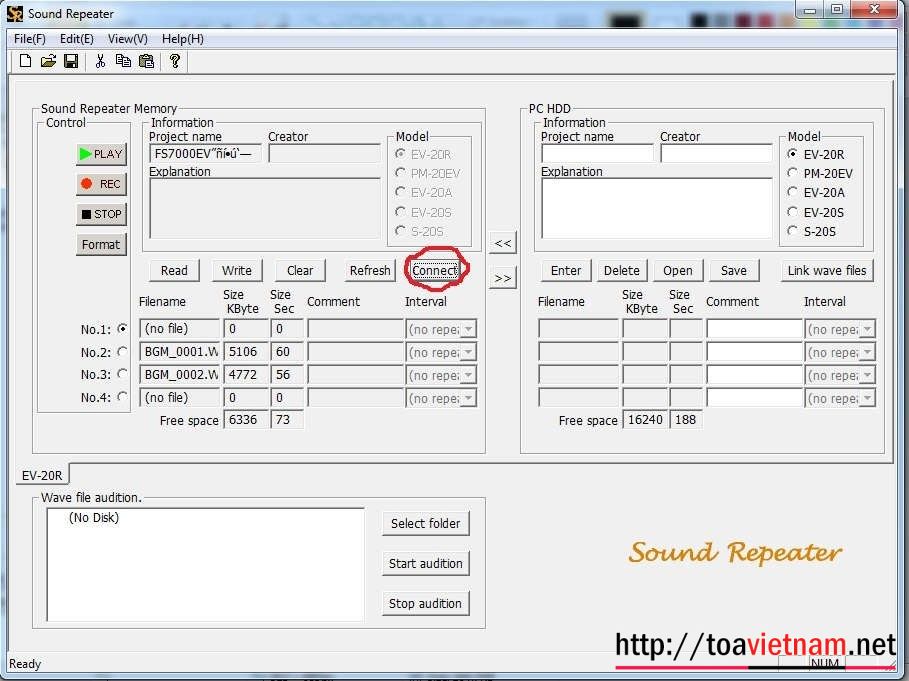This screenshot has width=909, height=681.
Task: Click the Stop audition button
Action: click(426, 603)
